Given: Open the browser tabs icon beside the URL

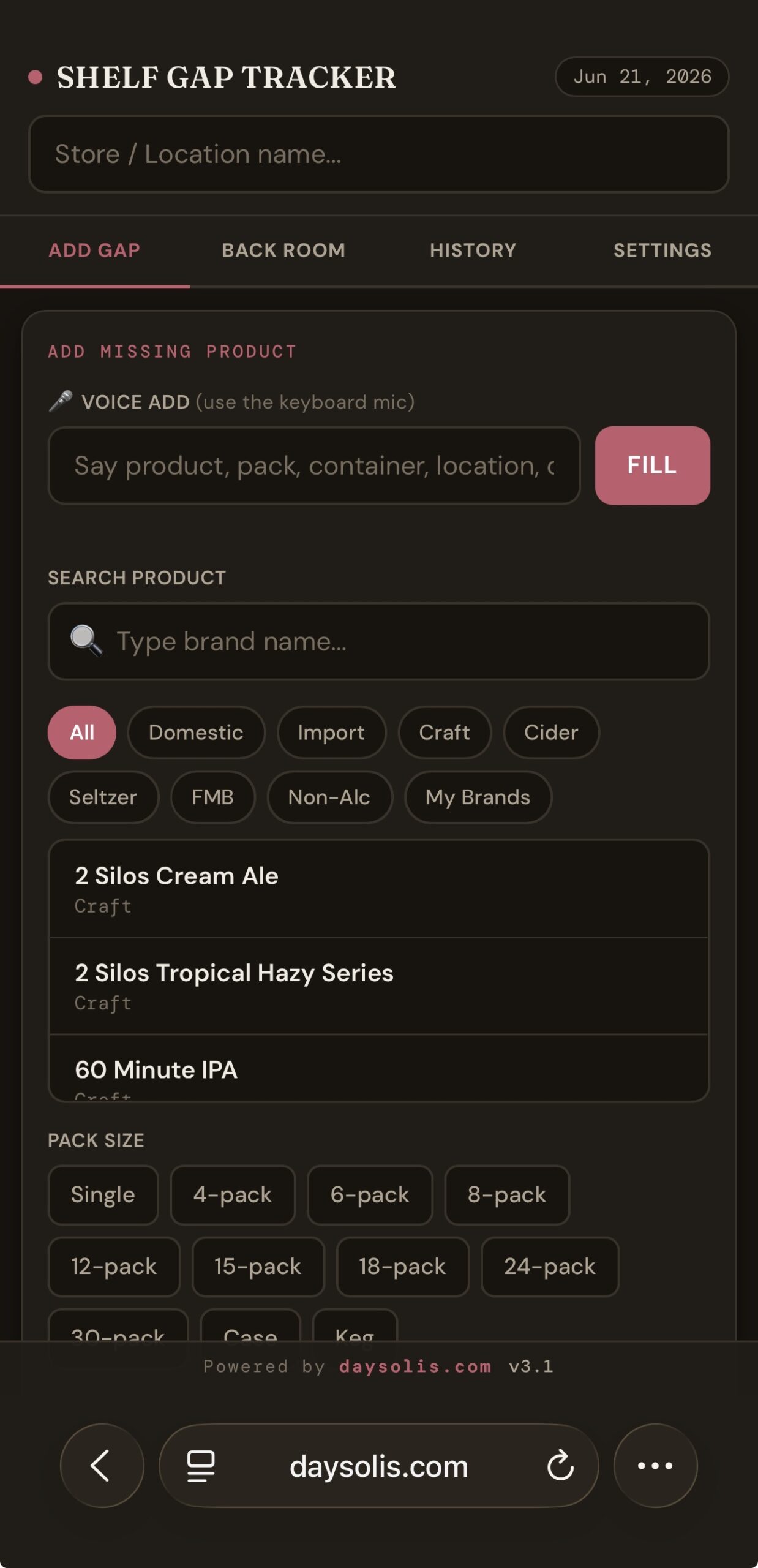Looking at the screenshot, I should (201, 1466).
